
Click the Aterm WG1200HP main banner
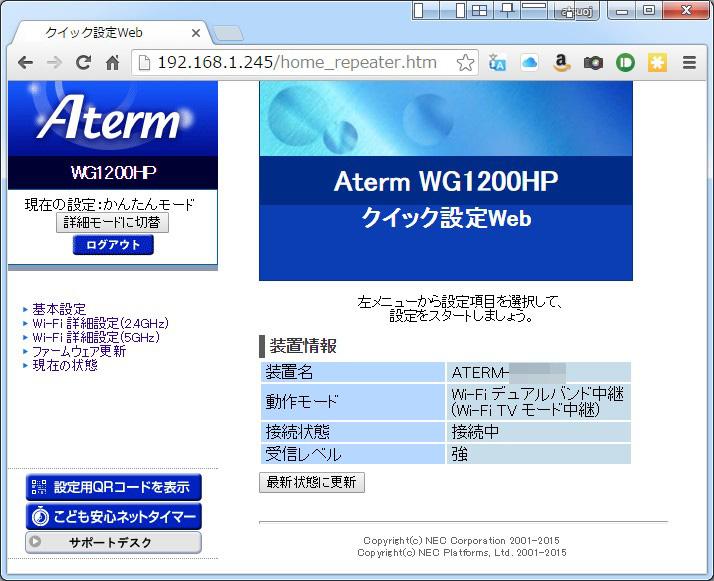coord(446,181)
